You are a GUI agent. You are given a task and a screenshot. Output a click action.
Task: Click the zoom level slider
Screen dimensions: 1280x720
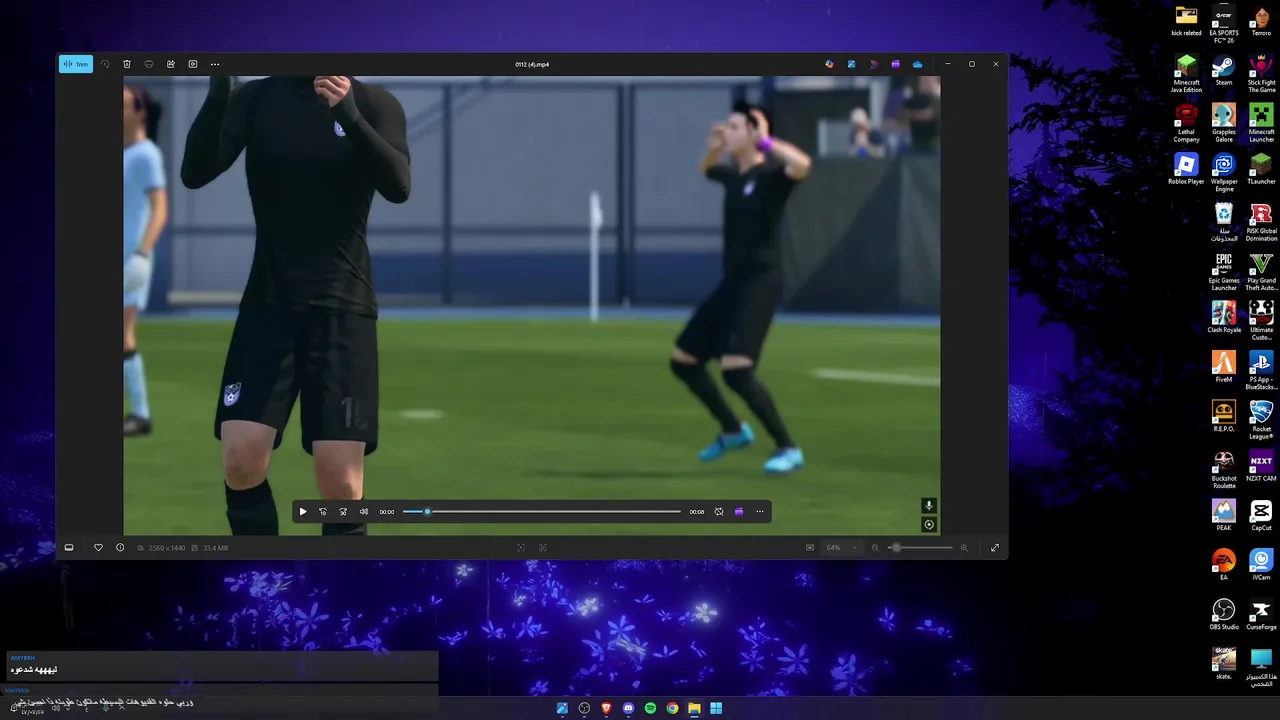point(920,548)
